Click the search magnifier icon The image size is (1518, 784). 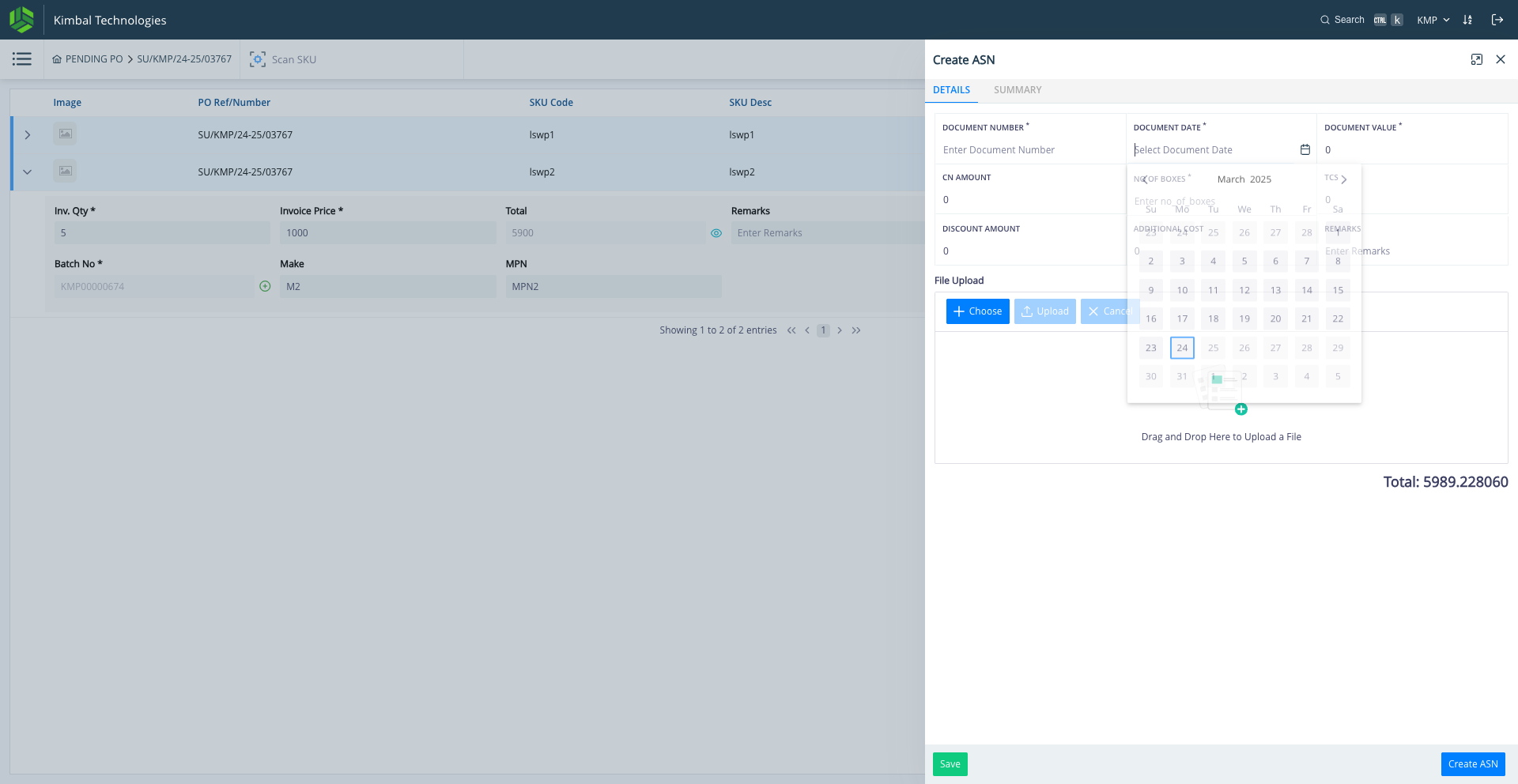1325,20
